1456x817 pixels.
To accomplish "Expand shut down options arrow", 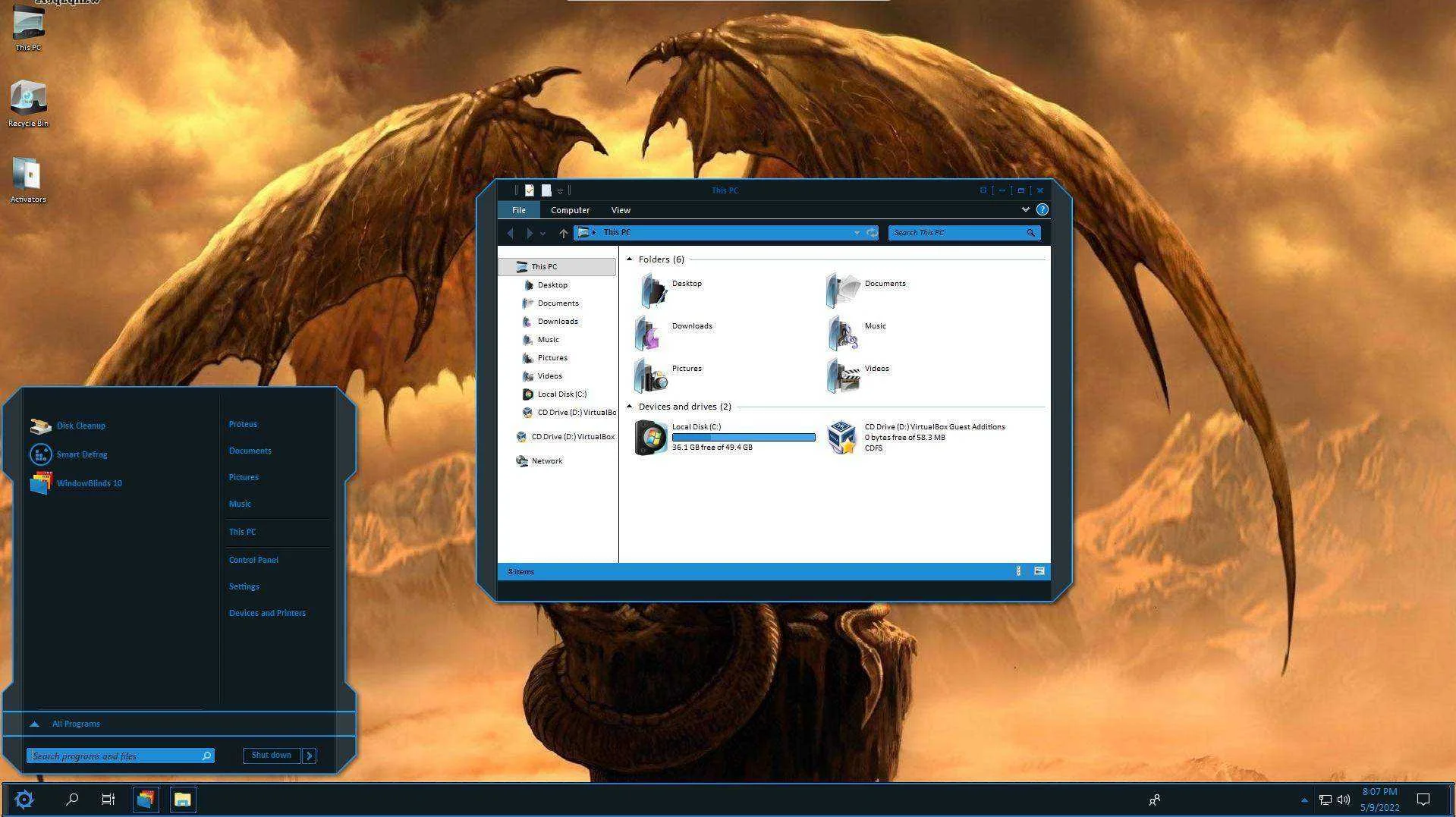I will point(309,756).
